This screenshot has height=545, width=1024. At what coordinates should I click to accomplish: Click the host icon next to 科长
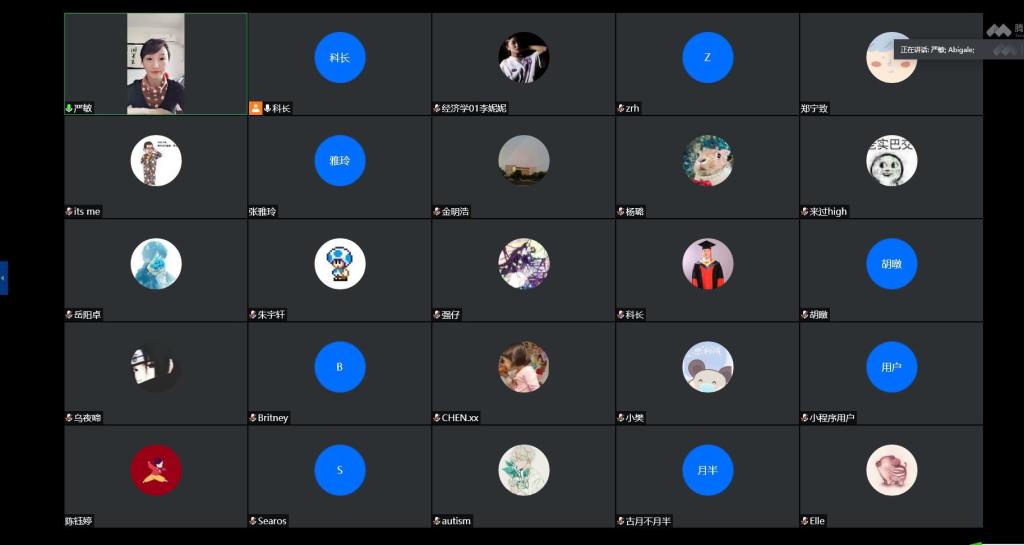tap(256, 108)
